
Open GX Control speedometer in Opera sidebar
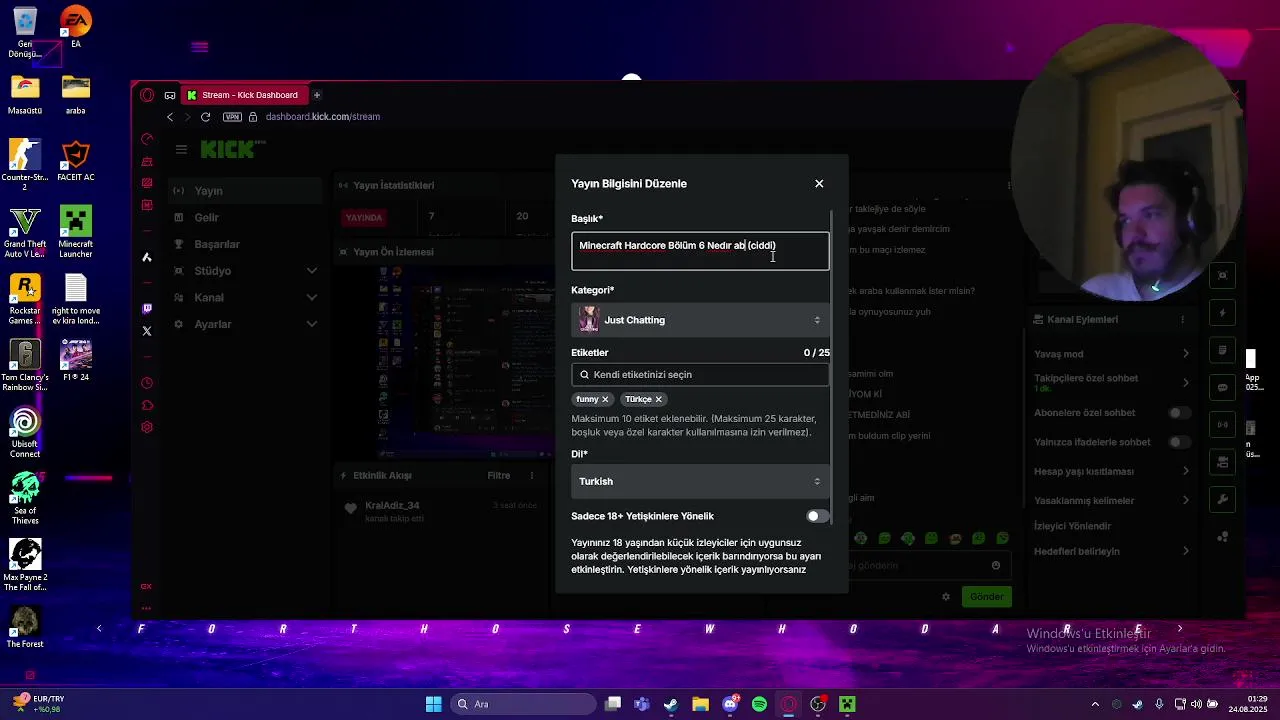(147, 139)
